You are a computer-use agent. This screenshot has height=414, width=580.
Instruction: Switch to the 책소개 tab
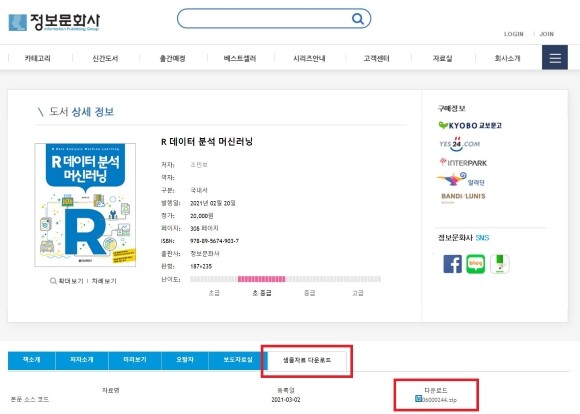(x=31, y=360)
